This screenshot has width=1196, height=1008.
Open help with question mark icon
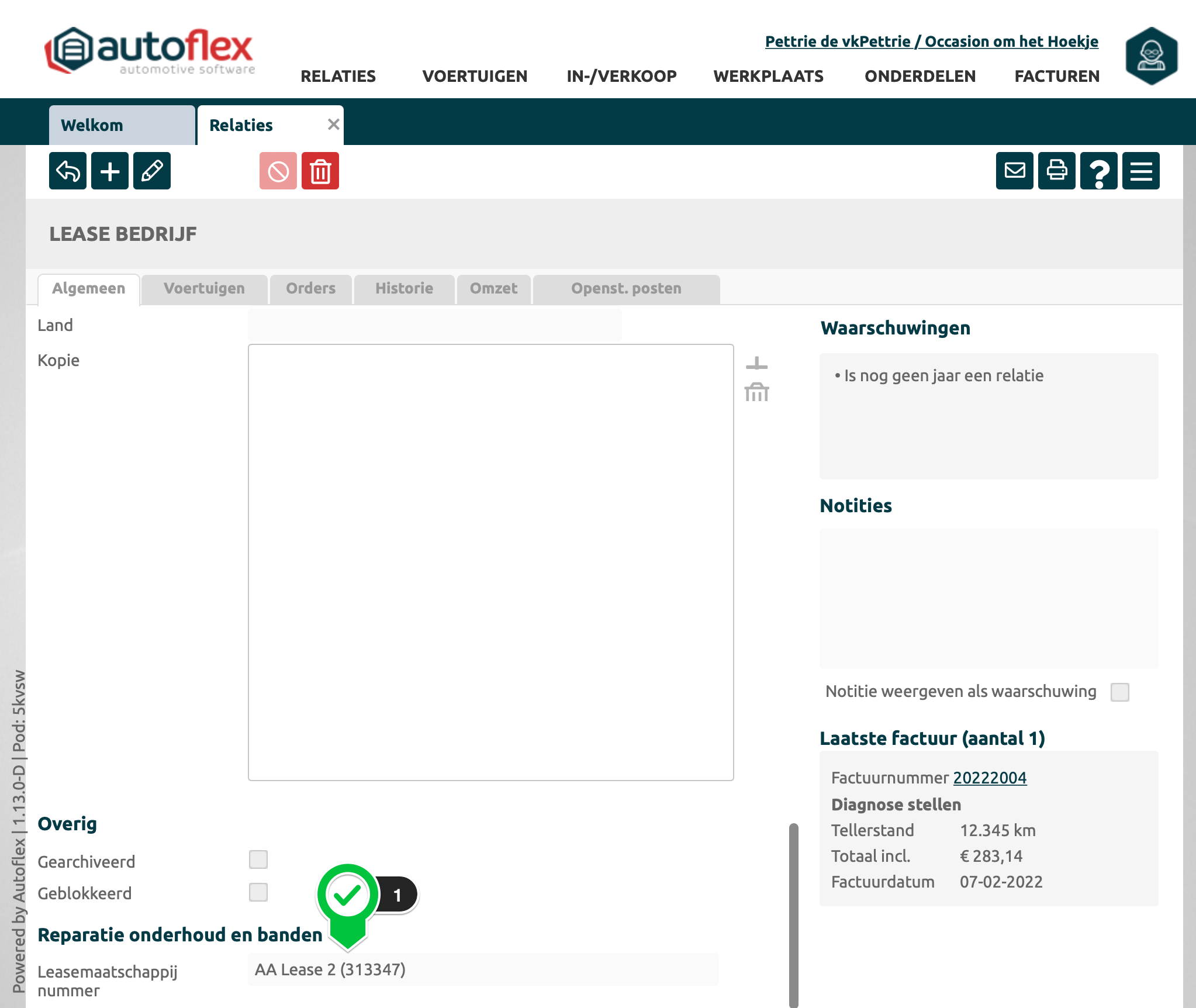pos(1099,171)
